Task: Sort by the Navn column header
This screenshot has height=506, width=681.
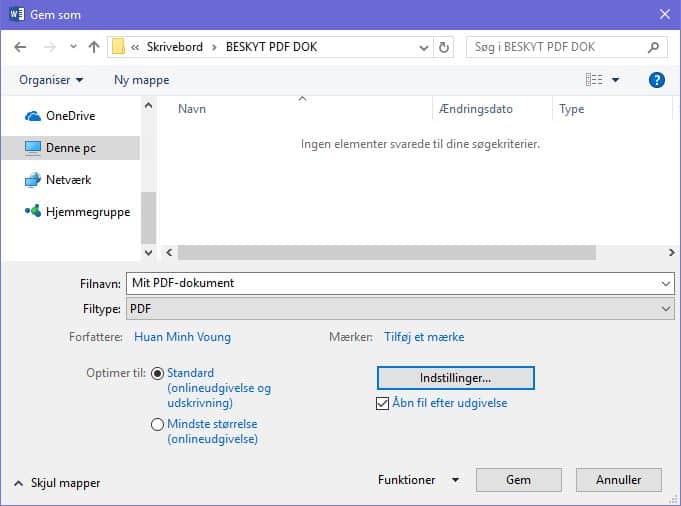Action: [192, 109]
